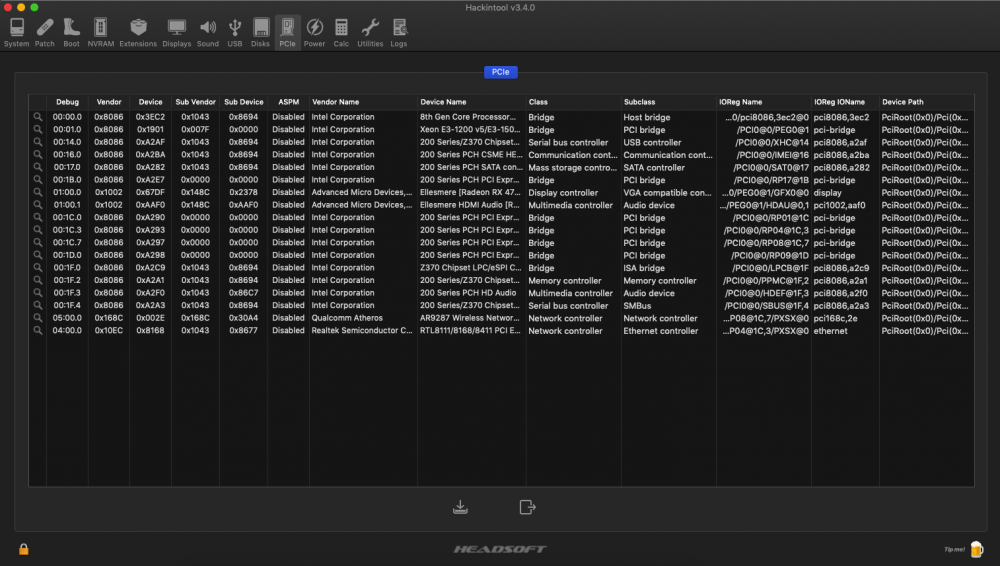Select the 'Mass storage contro...' class cell

pyautogui.click(x=573, y=167)
